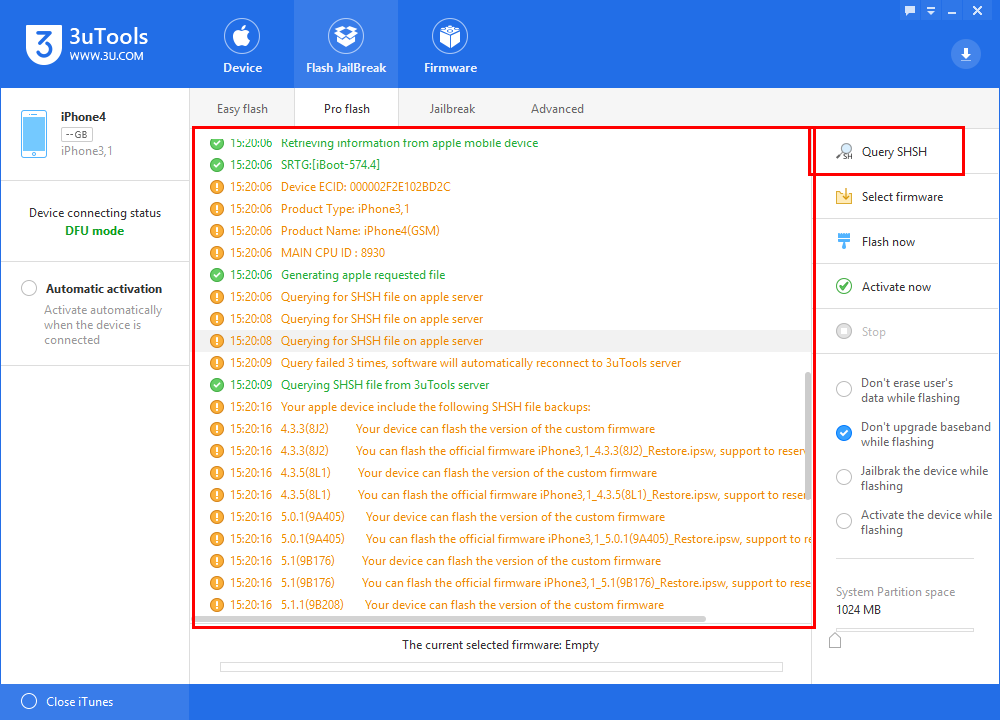Enable Don't erase user's data while flashing
Viewport: 1000px width, 720px height.
pos(844,389)
